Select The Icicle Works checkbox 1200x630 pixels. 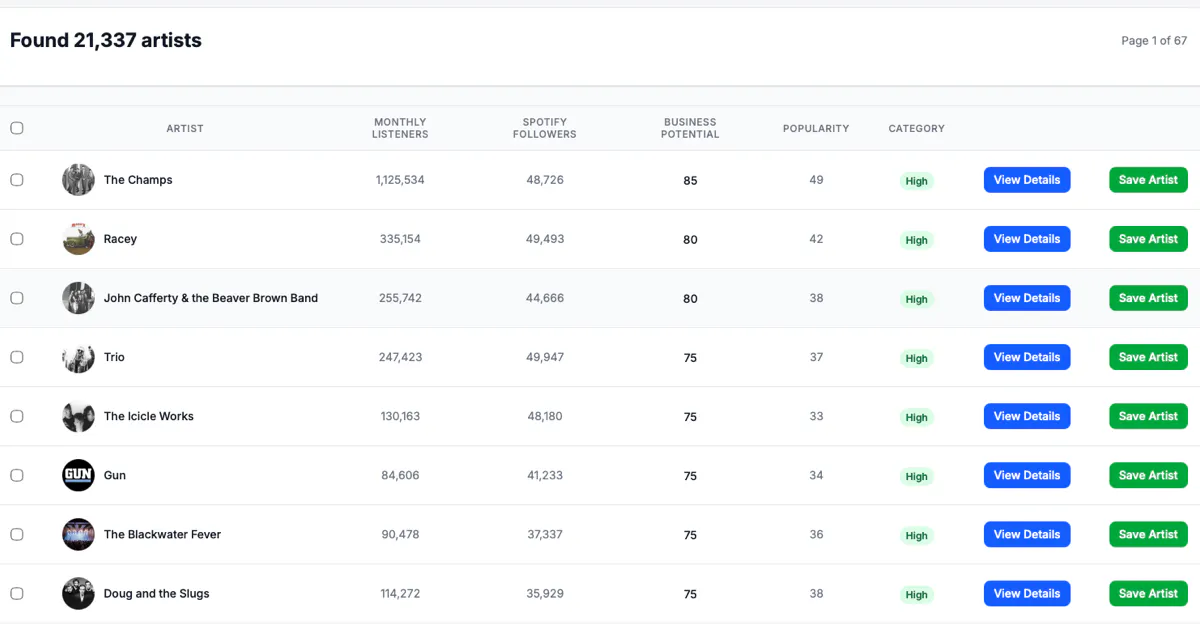click(x=17, y=416)
